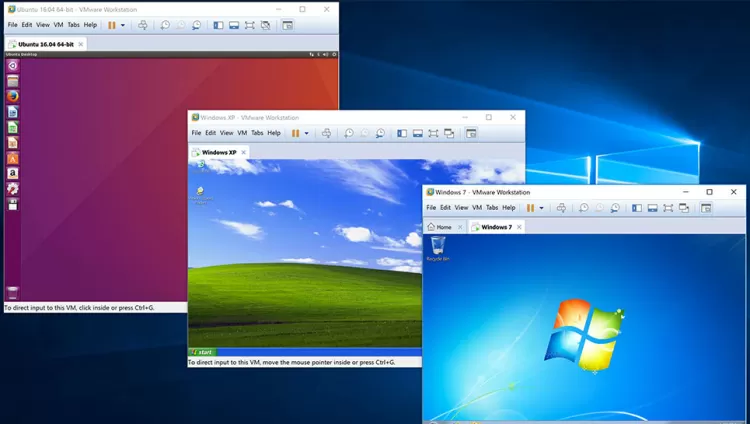Open Ubuntu Dash search launcher icon
The height and width of the screenshot is (424, 750).
13,66
